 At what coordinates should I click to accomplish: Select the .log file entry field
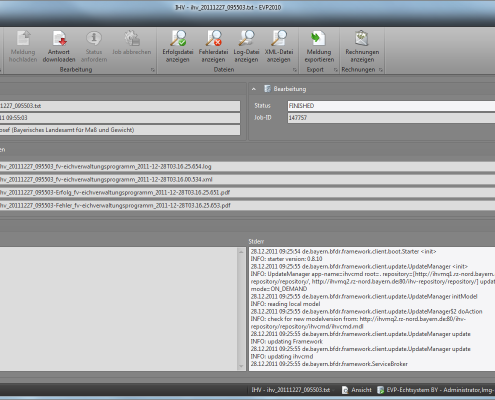(x=247, y=166)
